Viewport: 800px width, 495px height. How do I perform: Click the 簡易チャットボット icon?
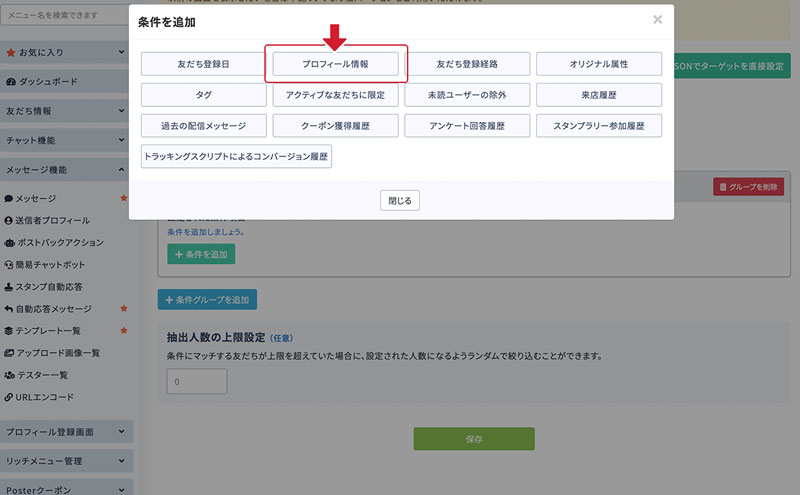pyautogui.click(x=10, y=265)
